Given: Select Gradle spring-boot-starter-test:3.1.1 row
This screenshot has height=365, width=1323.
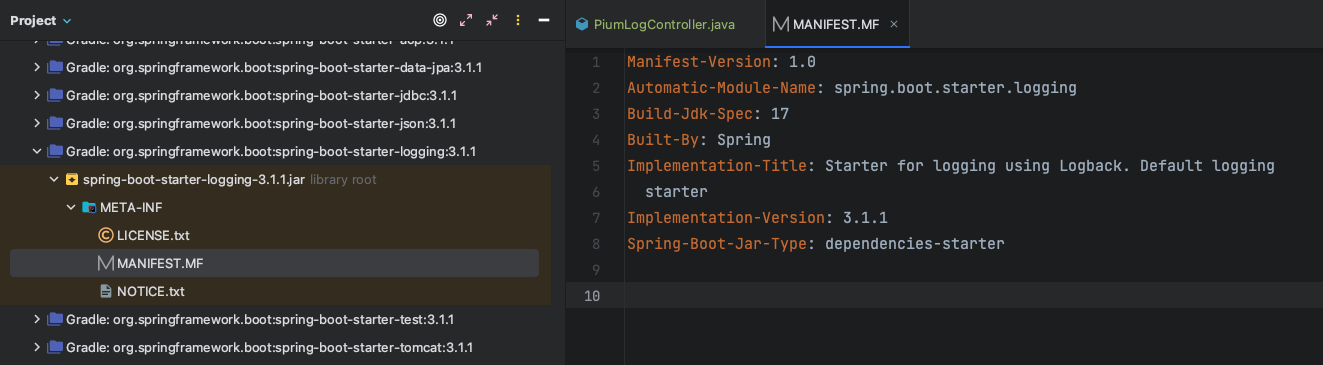Looking at the screenshot, I should [x=275, y=320].
